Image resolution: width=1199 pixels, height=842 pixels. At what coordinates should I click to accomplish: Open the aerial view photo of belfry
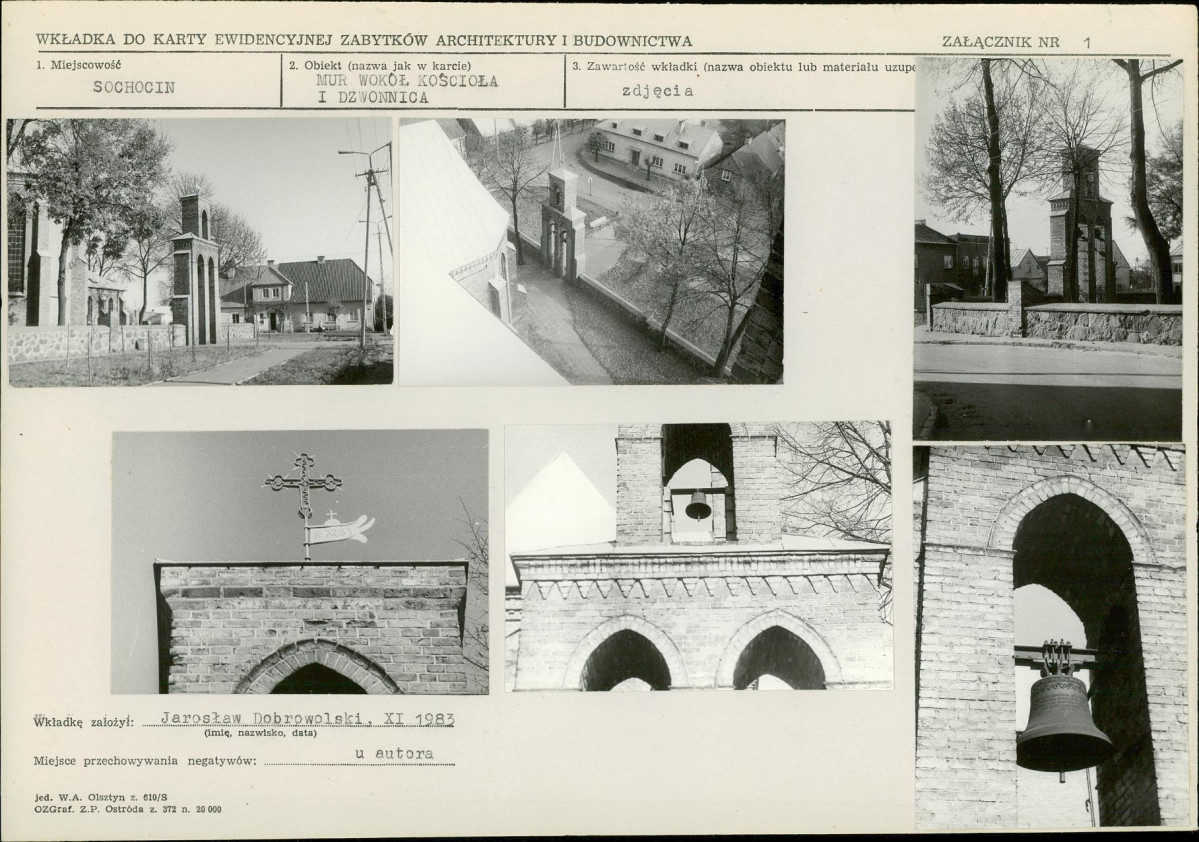coord(592,252)
